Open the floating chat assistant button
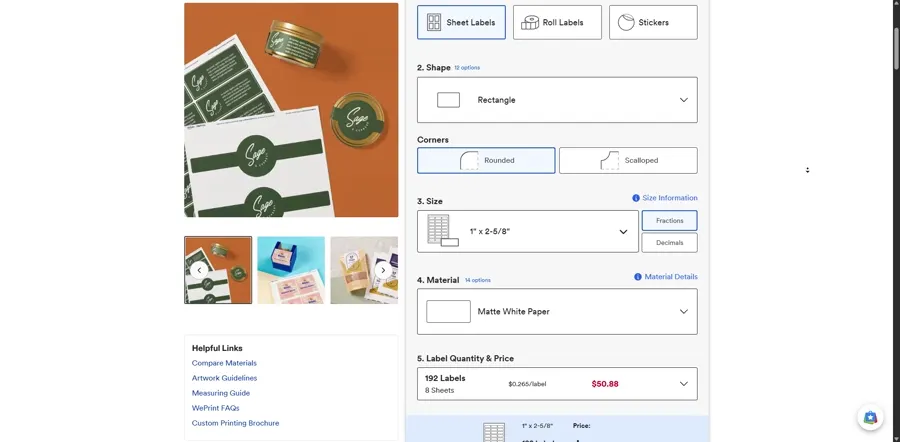The image size is (900, 442). coord(870,417)
